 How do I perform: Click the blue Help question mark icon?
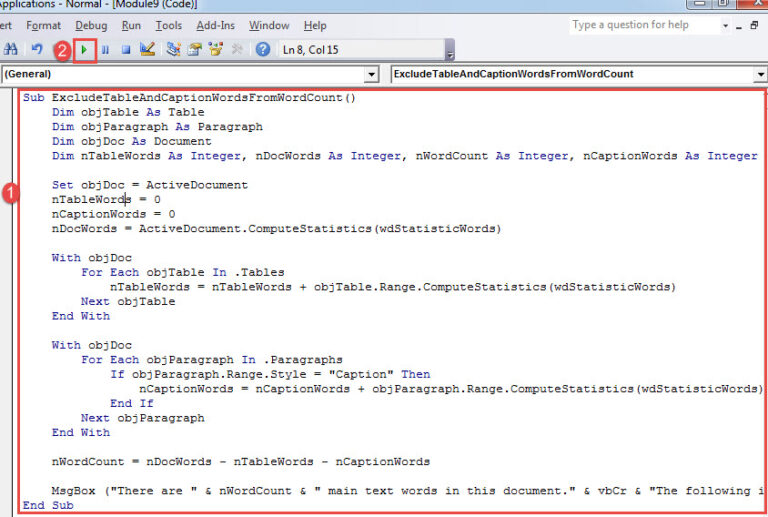coord(263,49)
